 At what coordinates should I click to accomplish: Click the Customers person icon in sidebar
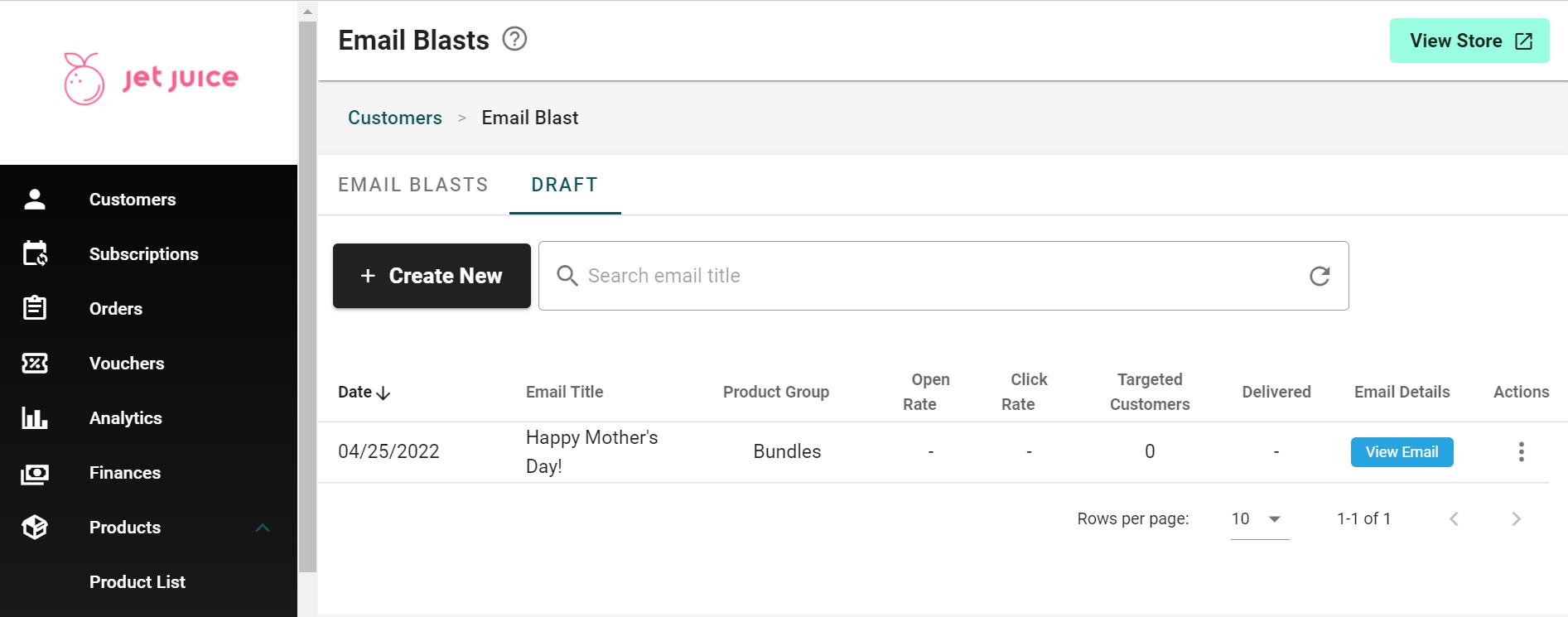point(35,200)
